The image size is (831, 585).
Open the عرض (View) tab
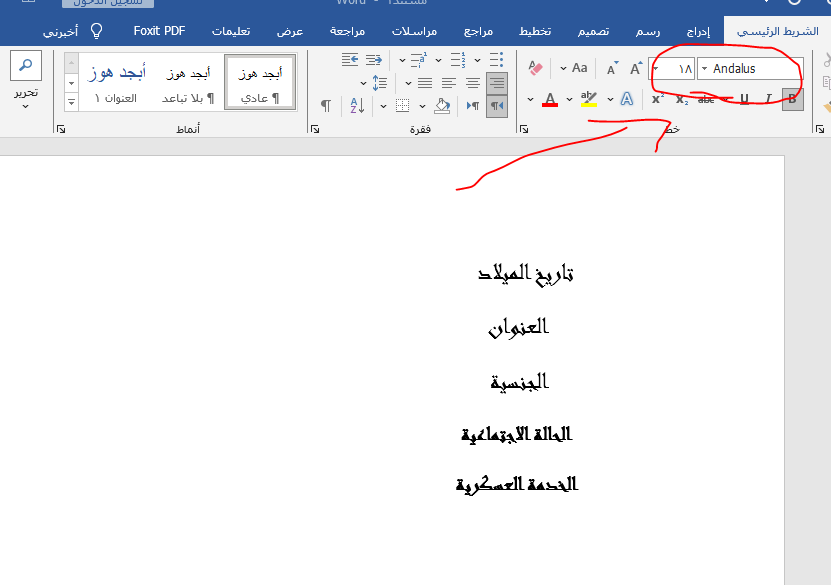coord(290,31)
